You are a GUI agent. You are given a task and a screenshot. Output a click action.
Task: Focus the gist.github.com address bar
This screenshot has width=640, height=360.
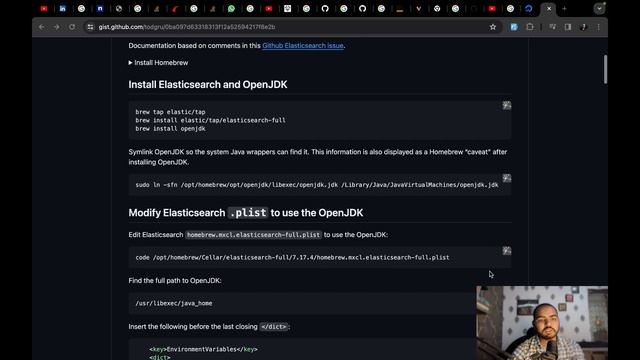(x=286, y=27)
